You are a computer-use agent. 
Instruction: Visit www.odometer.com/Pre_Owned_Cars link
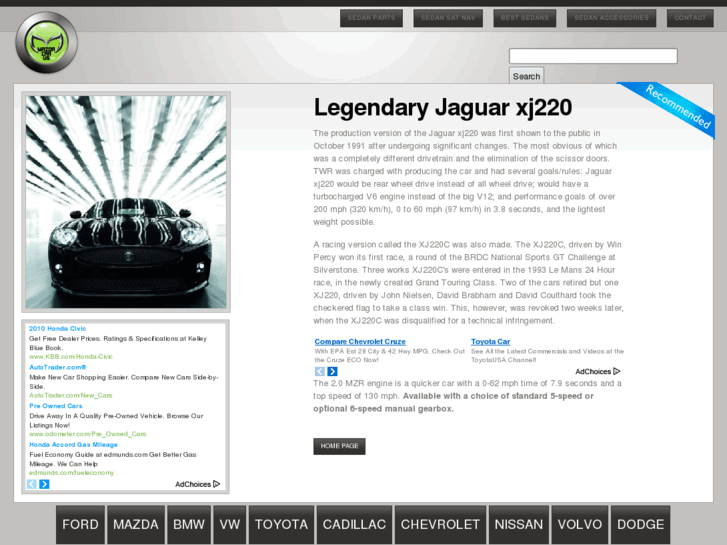pos(88,434)
